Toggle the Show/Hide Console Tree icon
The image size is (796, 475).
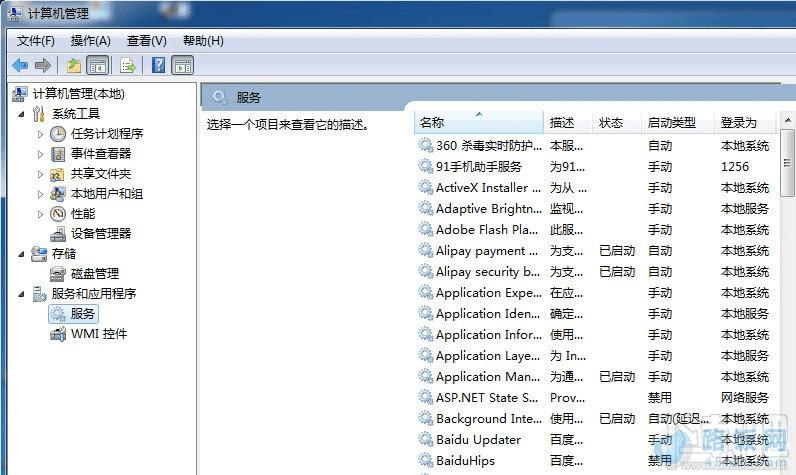pos(97,65)
